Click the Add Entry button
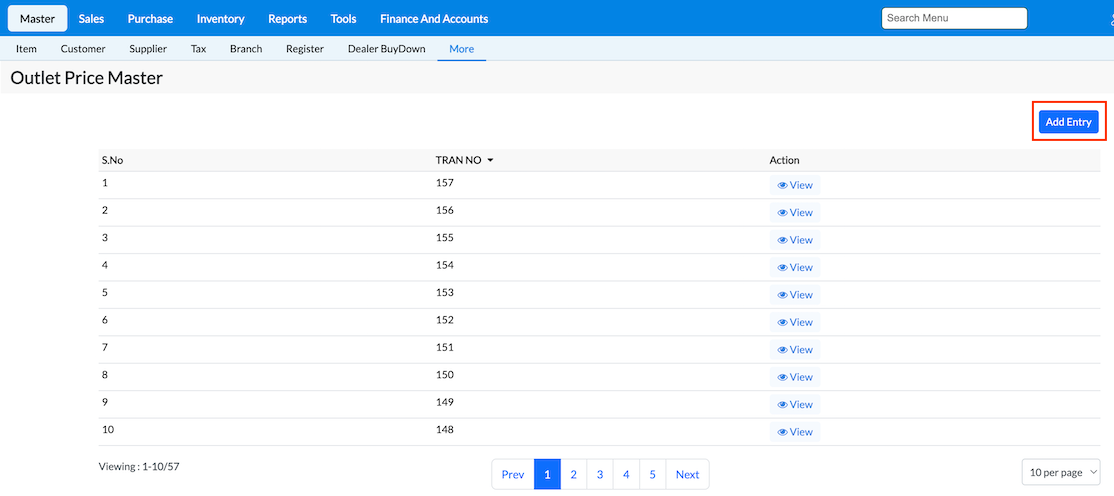The width and height of the screenshot is (1114, 496). 1068,122
